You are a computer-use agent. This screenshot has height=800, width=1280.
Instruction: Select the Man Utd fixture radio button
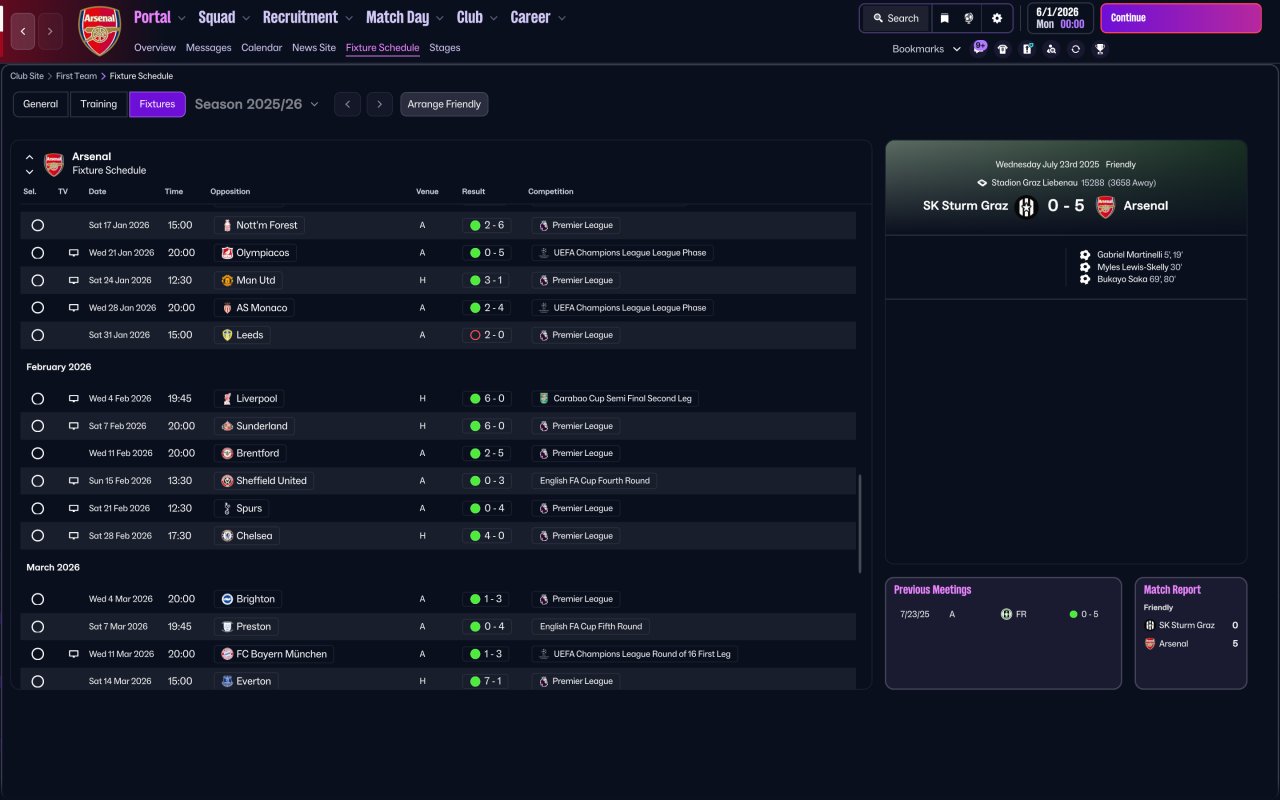point(37,281)
